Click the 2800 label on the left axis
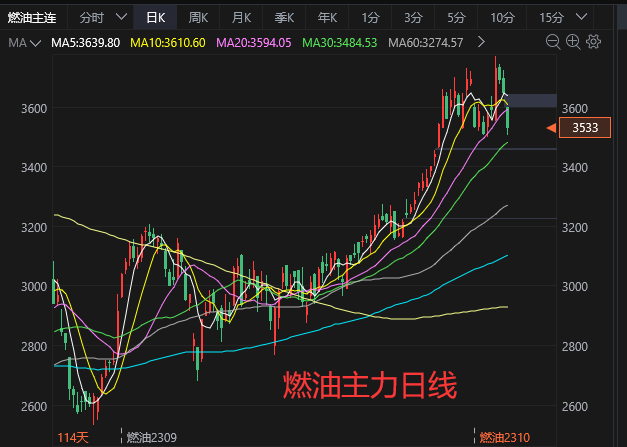Viewport: 627px width, 447px height. 34,346
